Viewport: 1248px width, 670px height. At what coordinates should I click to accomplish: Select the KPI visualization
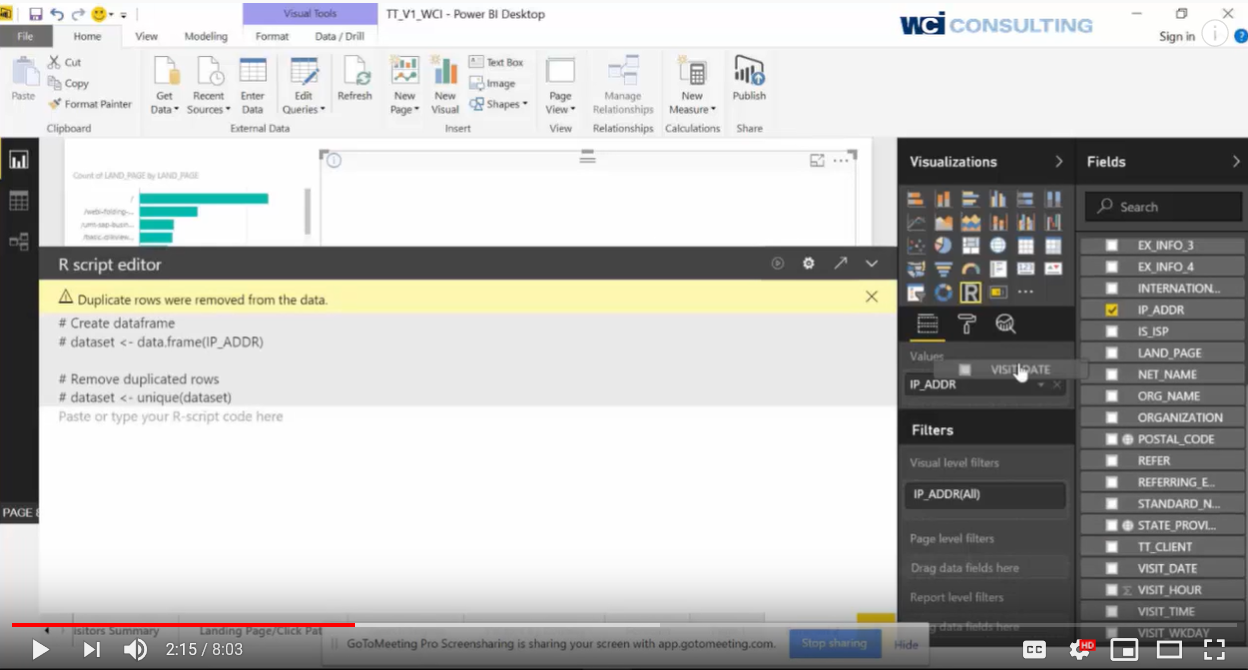point(1053,268)
